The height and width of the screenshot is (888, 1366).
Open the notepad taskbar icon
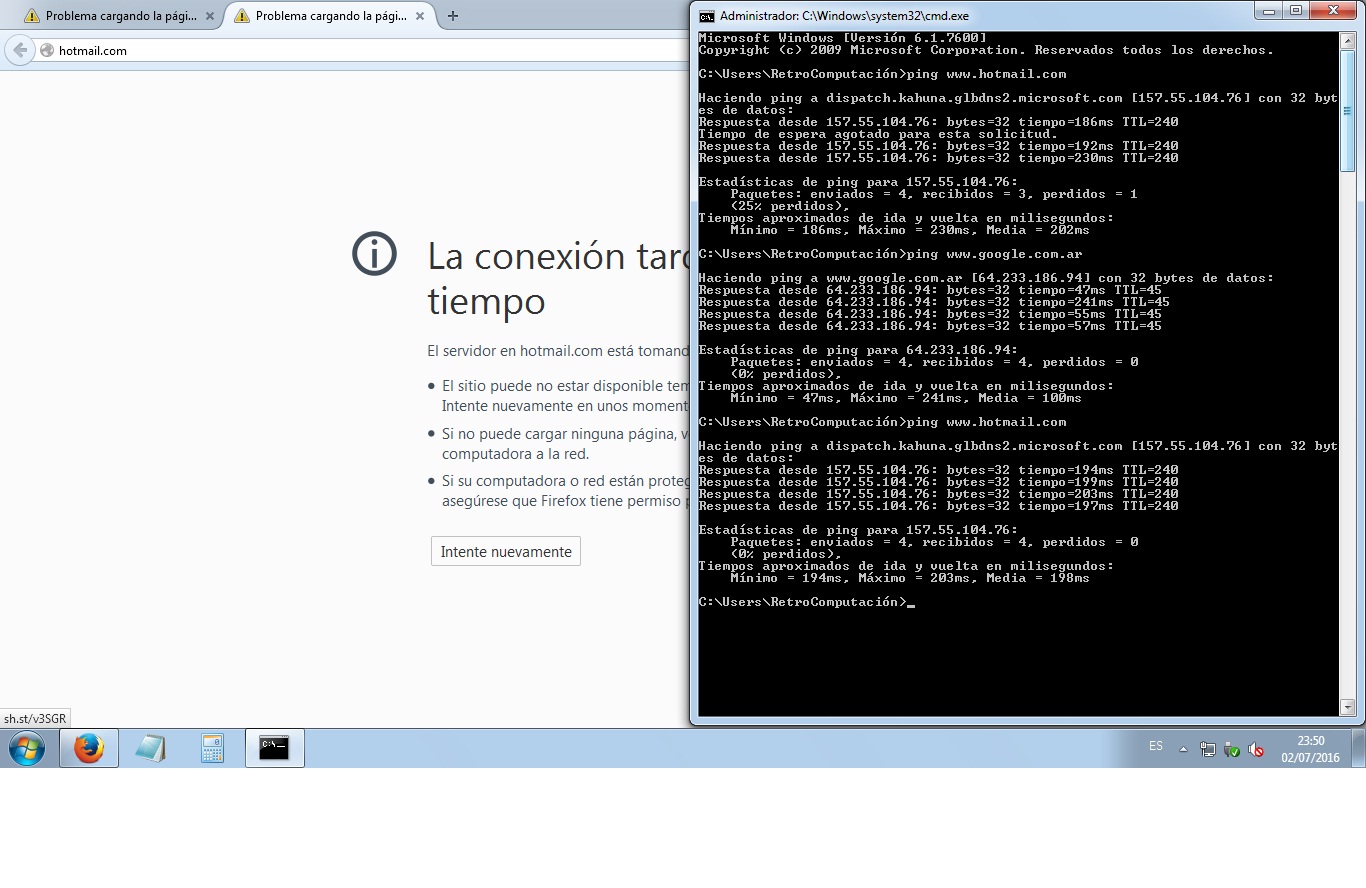[x=151, y=748]
